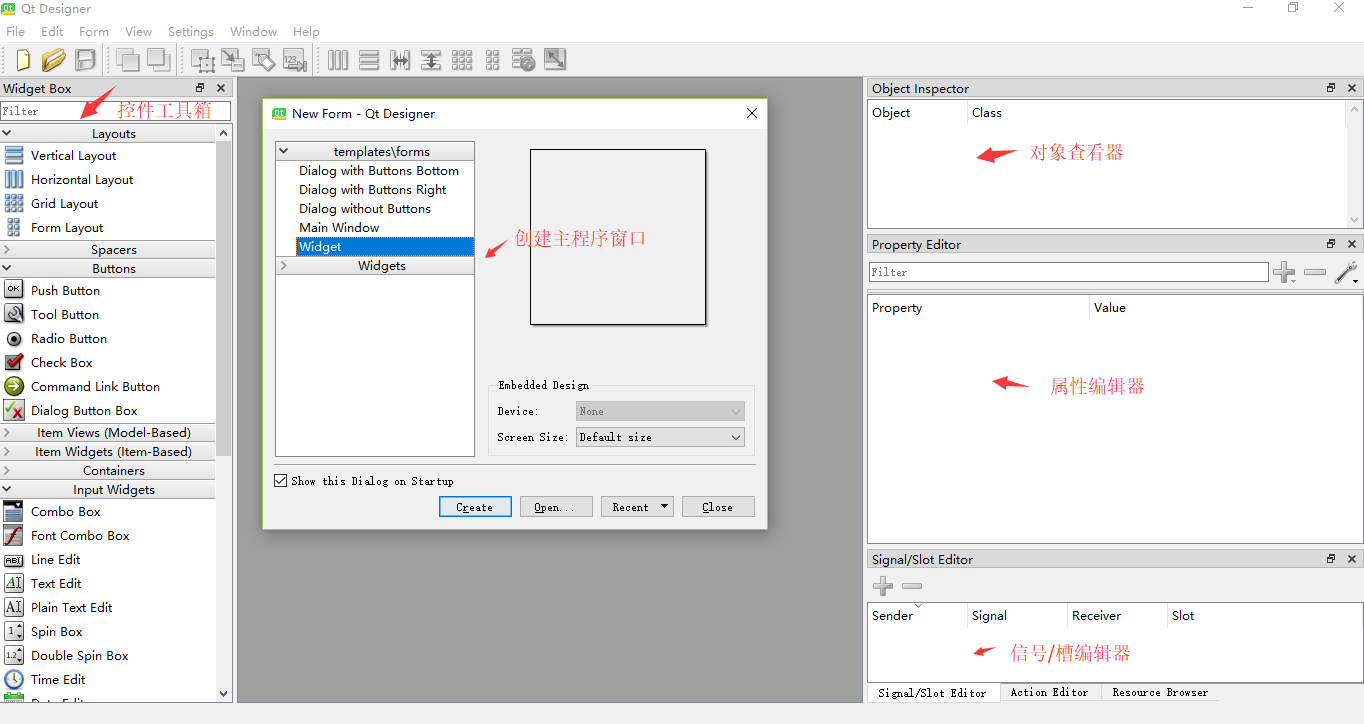Image resolution: width=1364 pixels, height=724 pixels.
Task: Expand Item Views (Model-Based) category
Action: point(7,433)
